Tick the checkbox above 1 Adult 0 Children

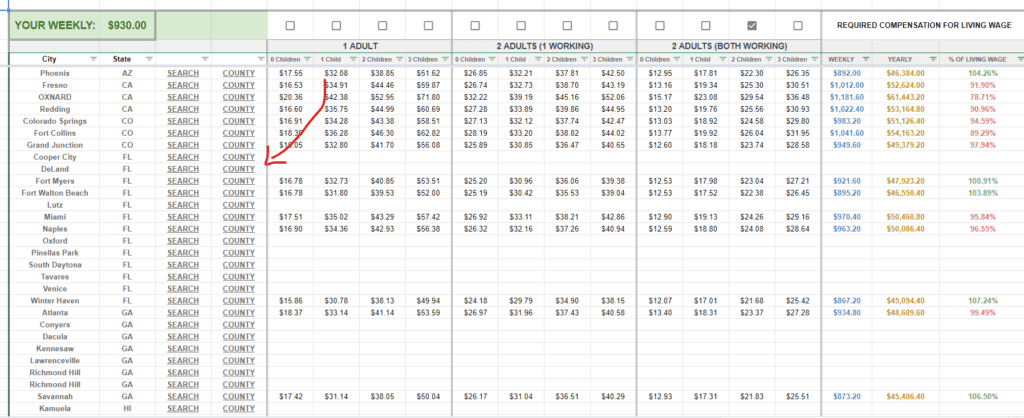(290, 25)
